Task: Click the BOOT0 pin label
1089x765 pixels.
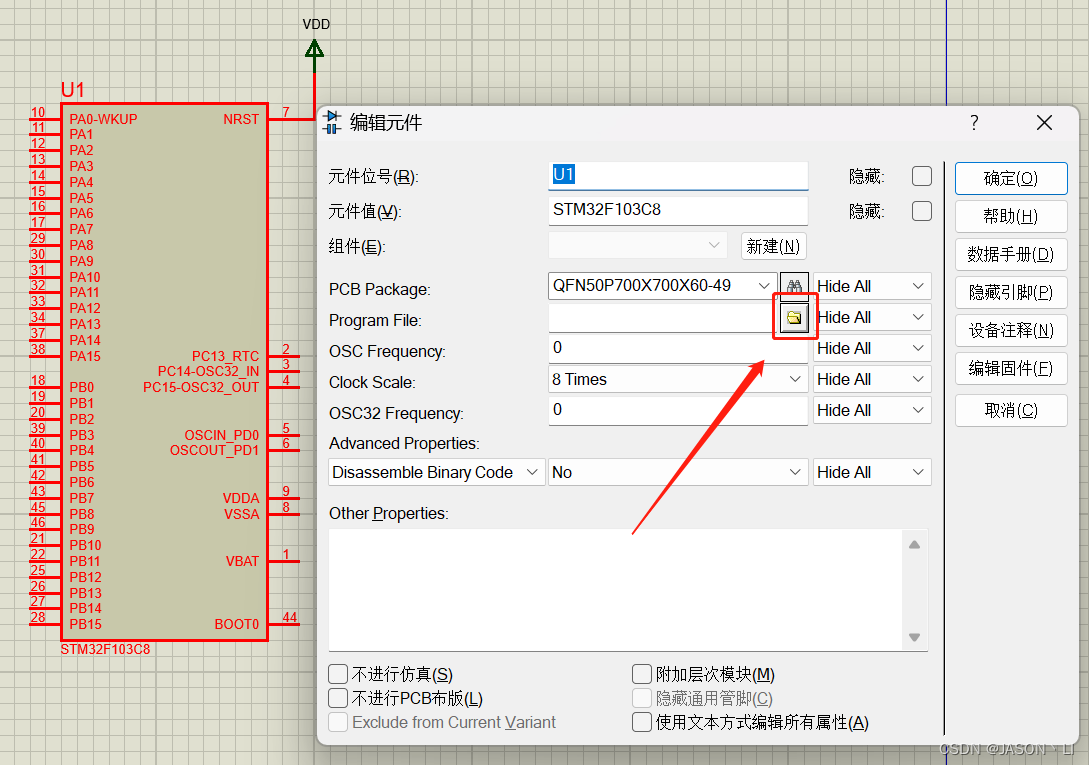Action: 237,624
